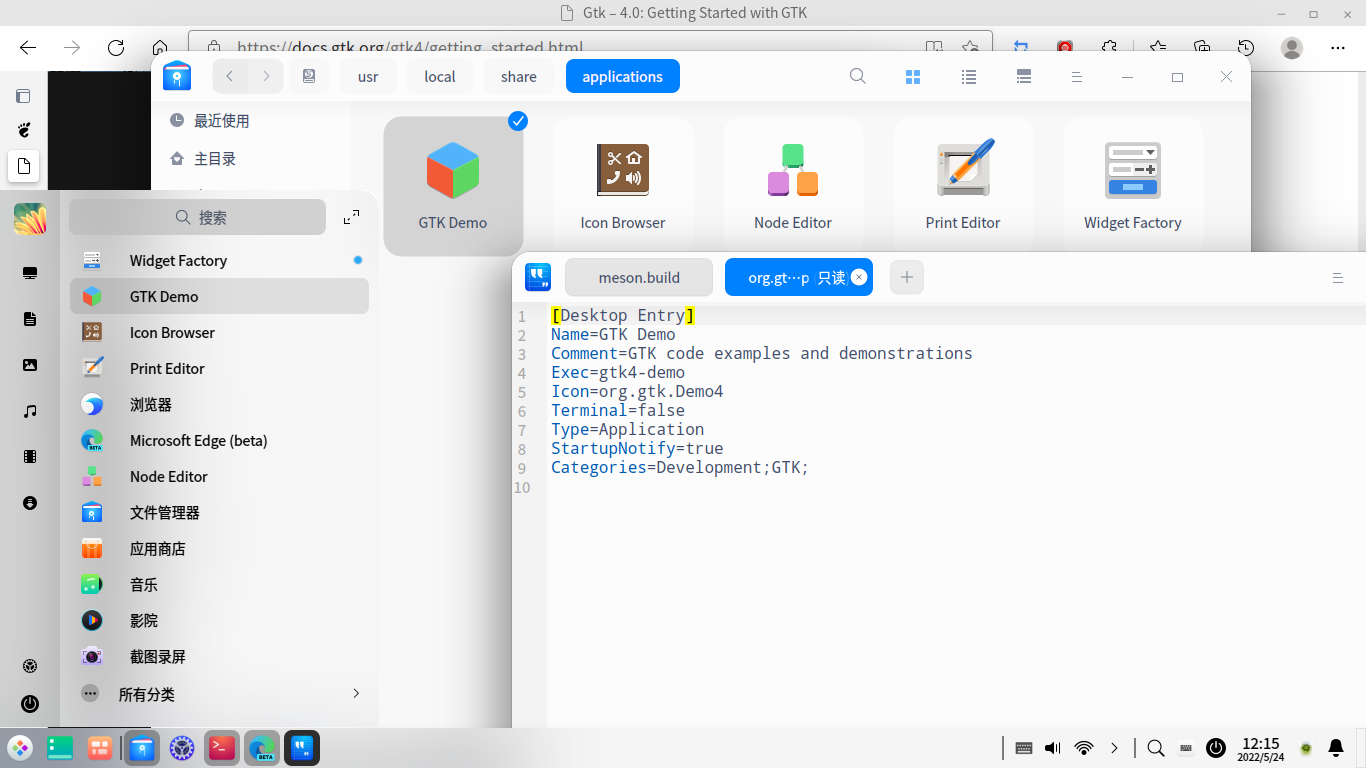Switch to the meson.build editor tab
Image resolution: width=1366 pixels, height=768 pixels.
[639, 277]
